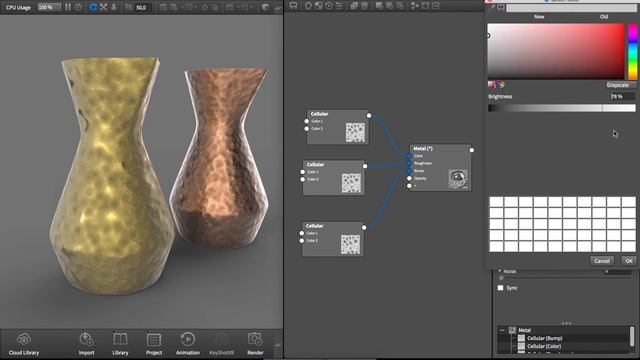Launch KeyShotVR
Viewport: 640px width, 360px height.
(222, 344)
